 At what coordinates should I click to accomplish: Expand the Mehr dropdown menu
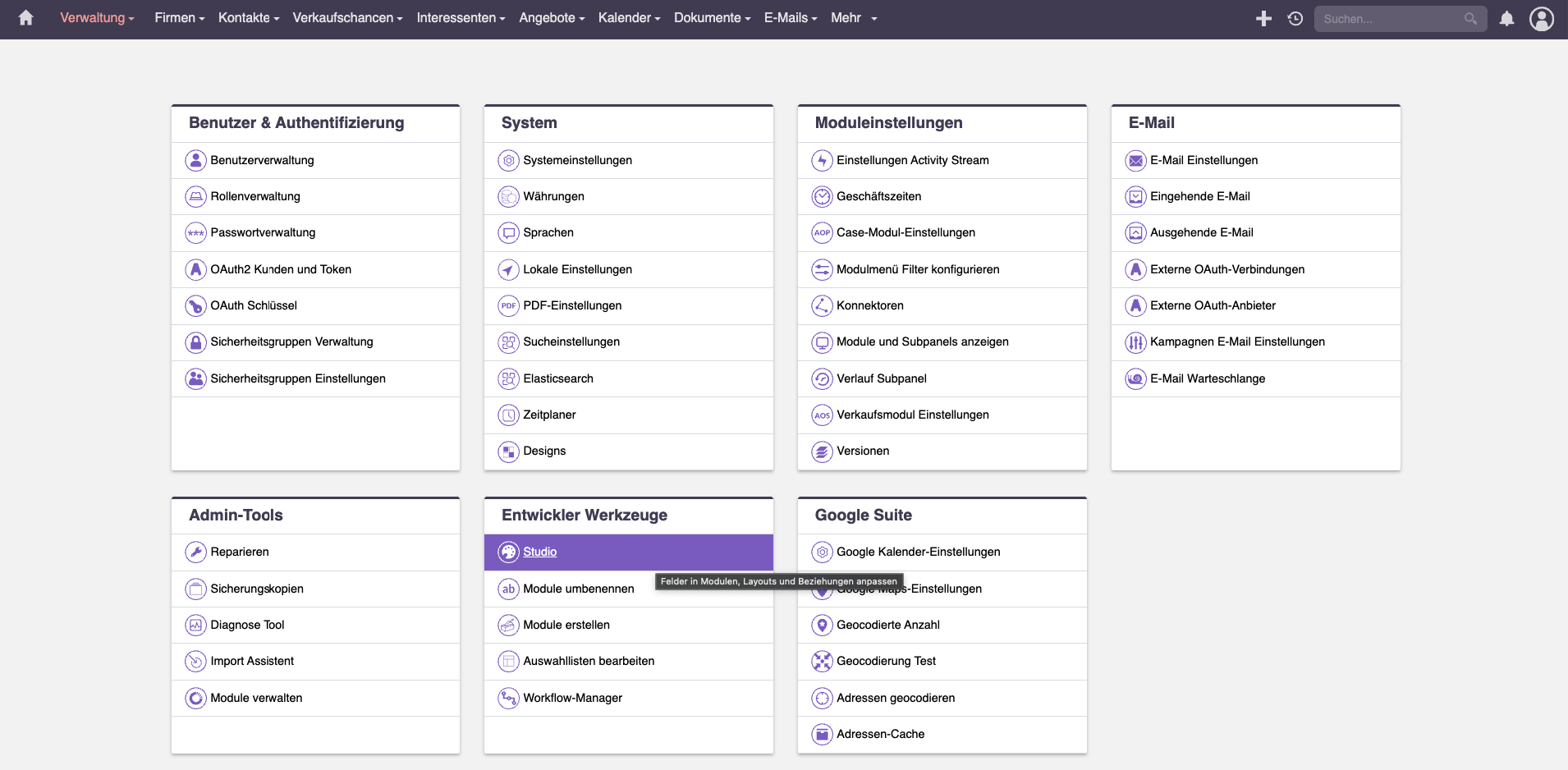tap(854, 18)
